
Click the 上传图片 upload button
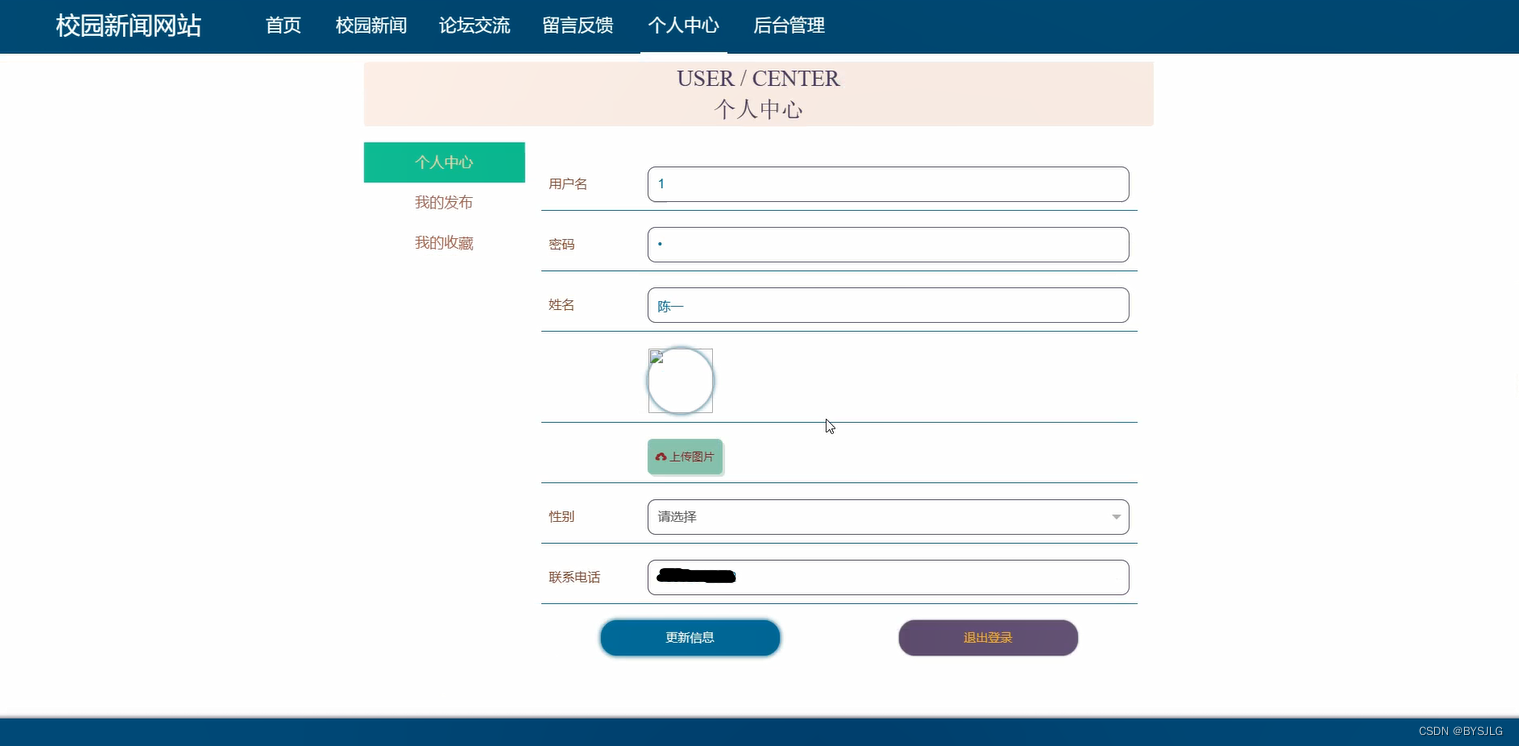click(685, 457)
